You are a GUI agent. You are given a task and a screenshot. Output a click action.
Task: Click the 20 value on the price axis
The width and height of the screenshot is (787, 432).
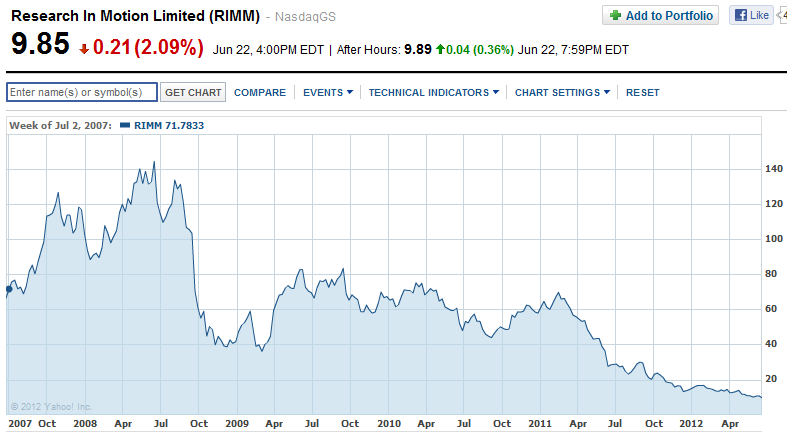click(770, 379)
